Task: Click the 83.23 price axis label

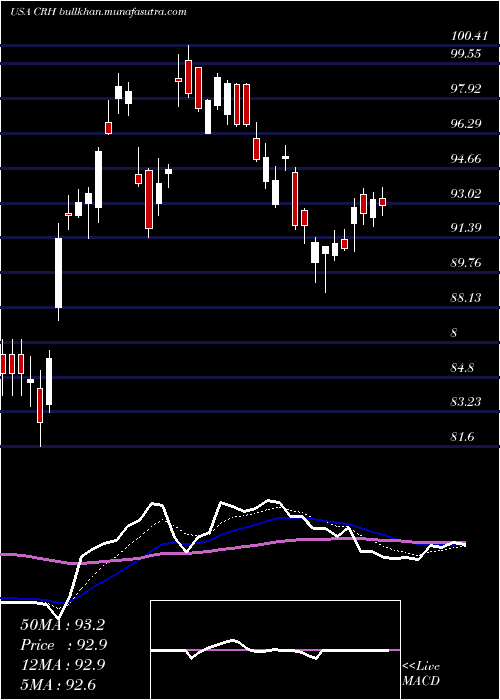Action: [467, 402]
